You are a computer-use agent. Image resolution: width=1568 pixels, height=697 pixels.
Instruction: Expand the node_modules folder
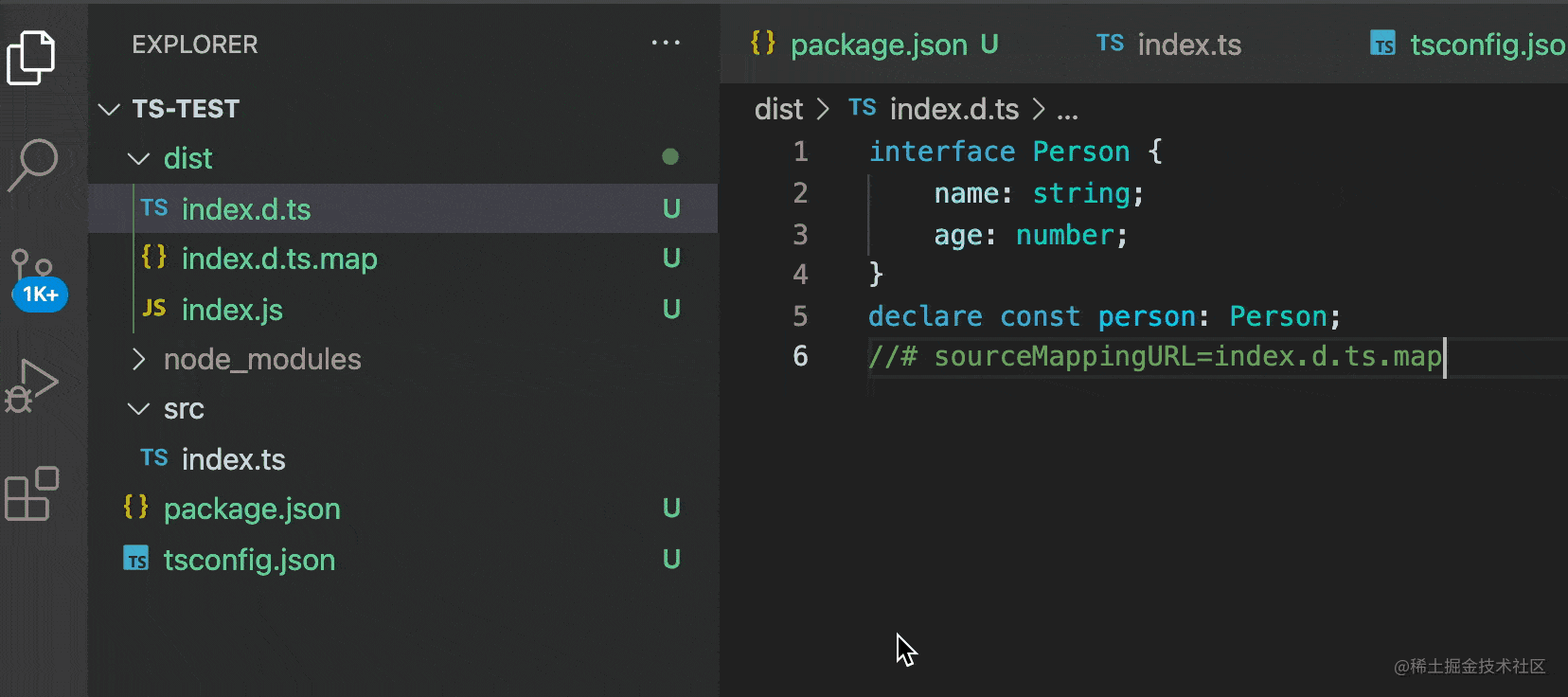click(x=139, y=360)
